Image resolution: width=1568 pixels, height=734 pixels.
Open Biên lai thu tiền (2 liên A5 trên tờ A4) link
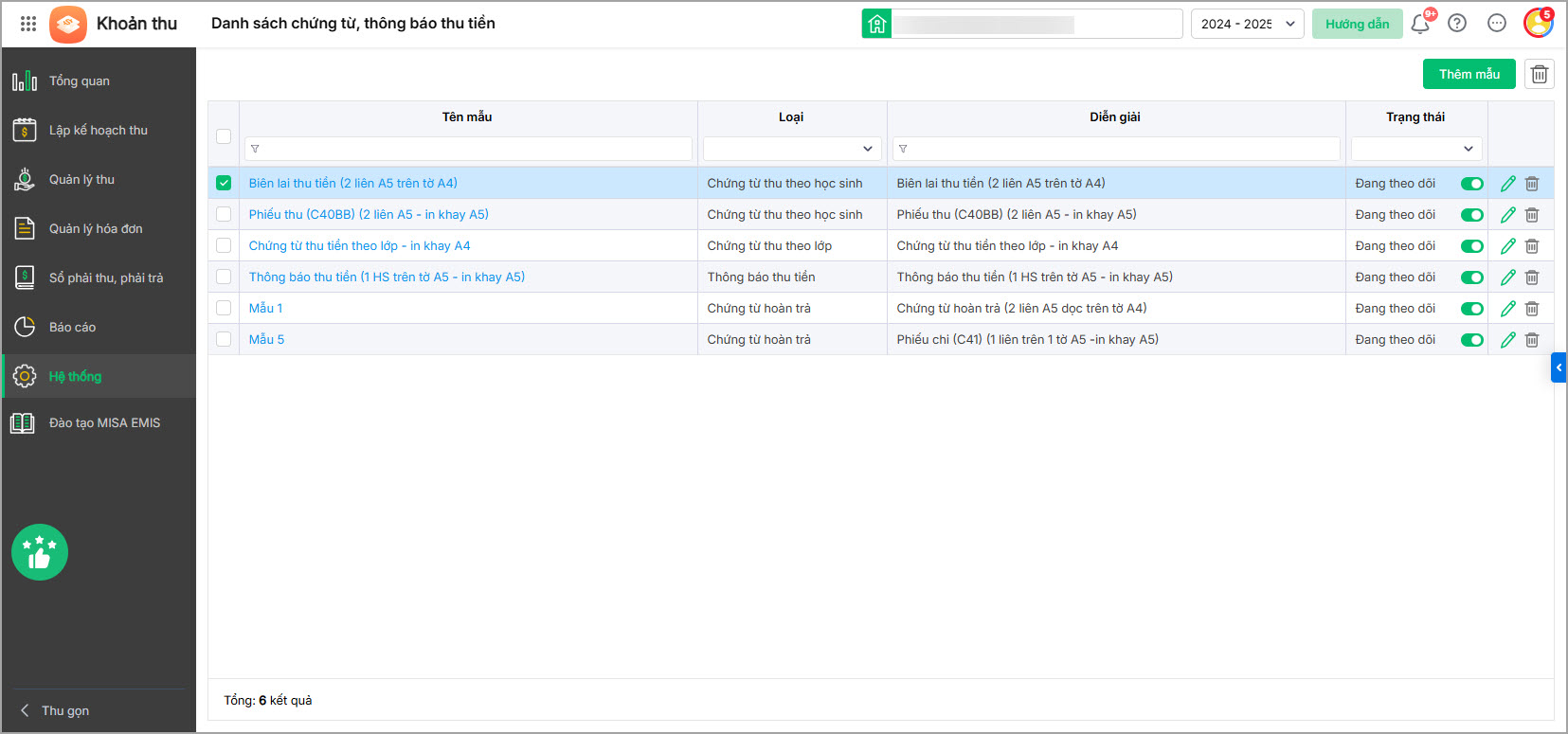[352, 183]
